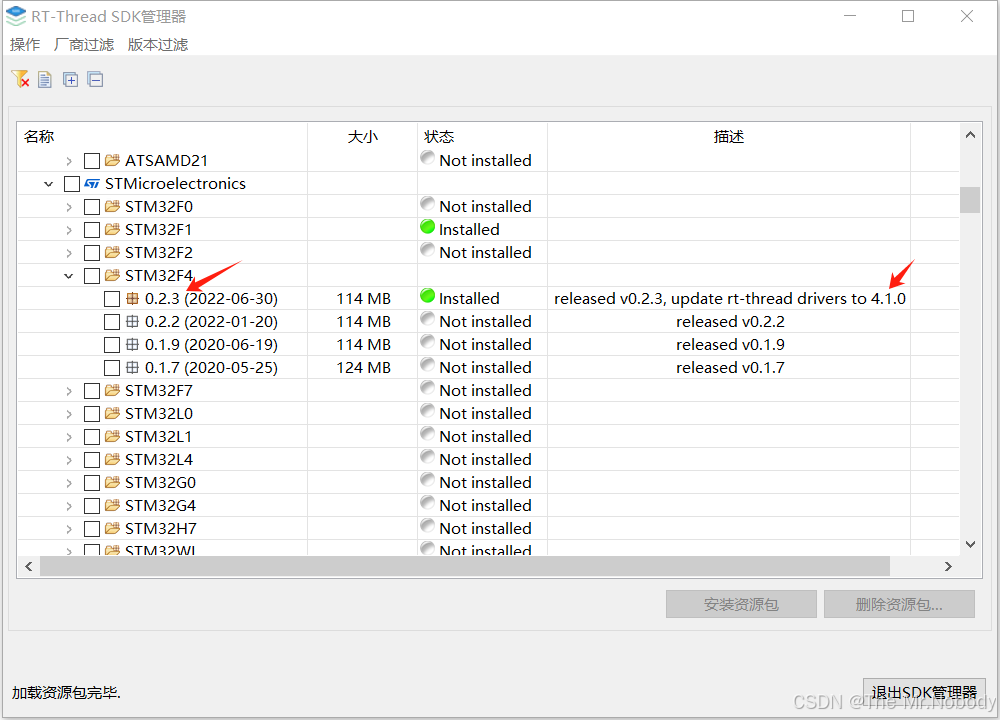This screenshot has width=1000, height=720.
Task: Expand the STM32F7 tree node
Action: (69, 391)
